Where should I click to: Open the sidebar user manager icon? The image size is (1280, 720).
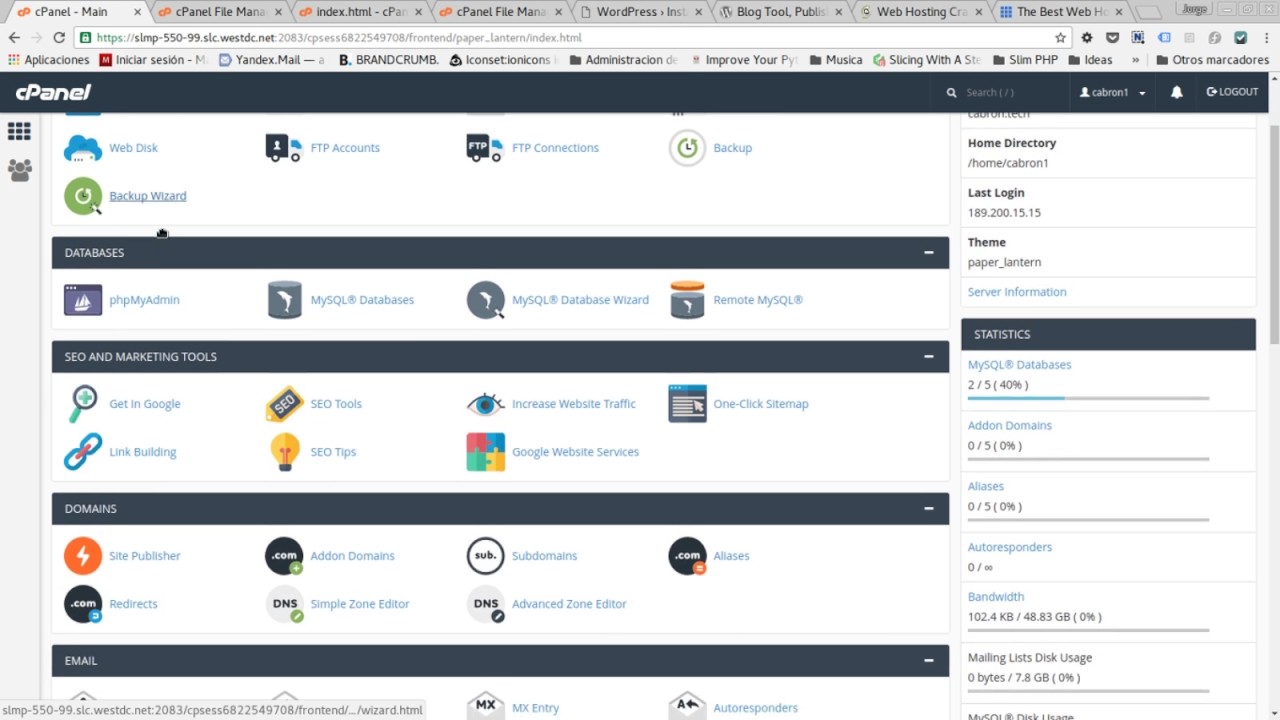[19, 170]
